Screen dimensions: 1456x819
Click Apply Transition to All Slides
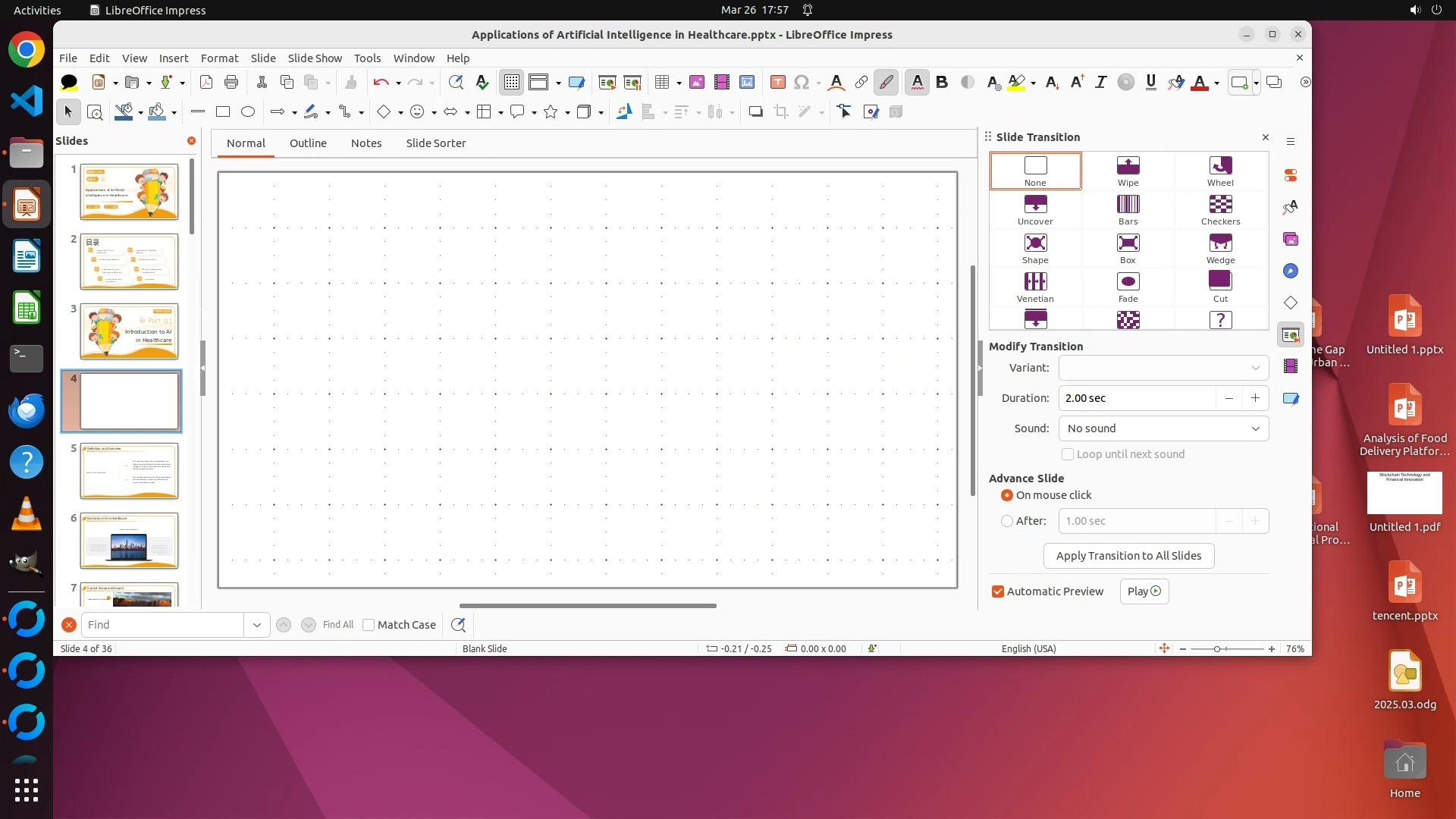pyautogui.click(x=1128, y=556)
